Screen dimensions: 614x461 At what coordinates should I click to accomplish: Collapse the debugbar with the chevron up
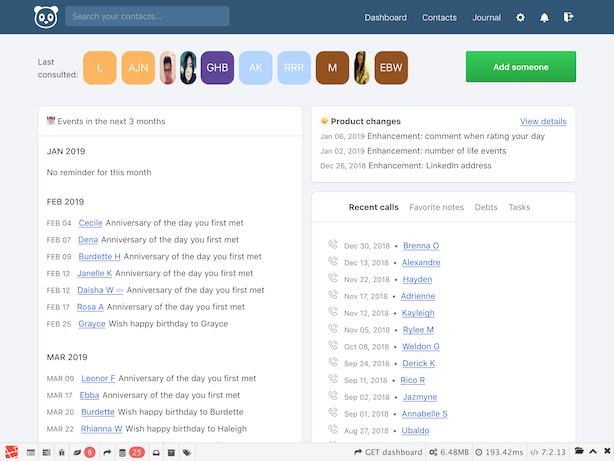point(593,451)
